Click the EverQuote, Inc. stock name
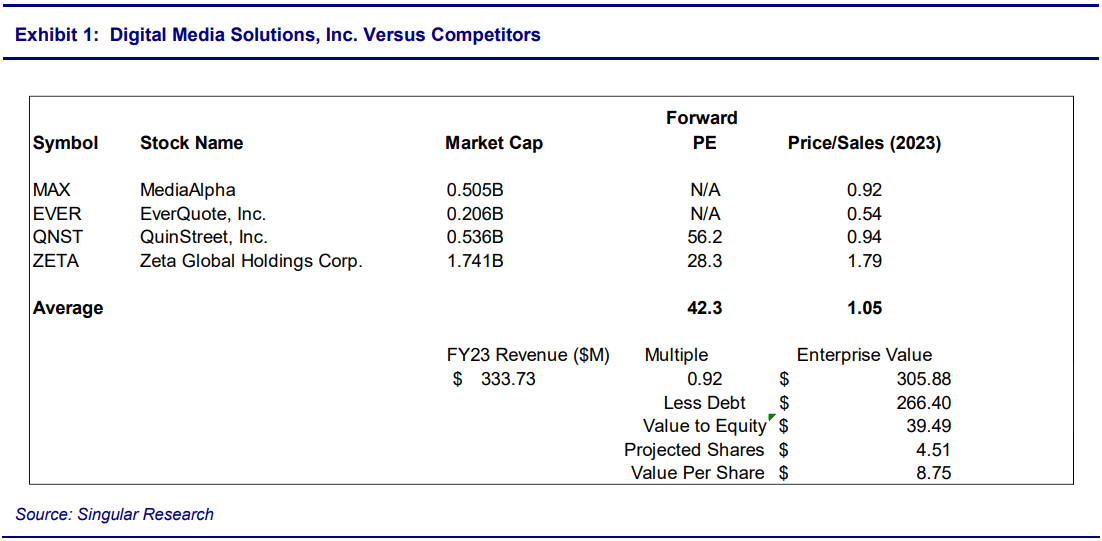The height and width of the screenshot is (541, 1102). tap(203, 214)
